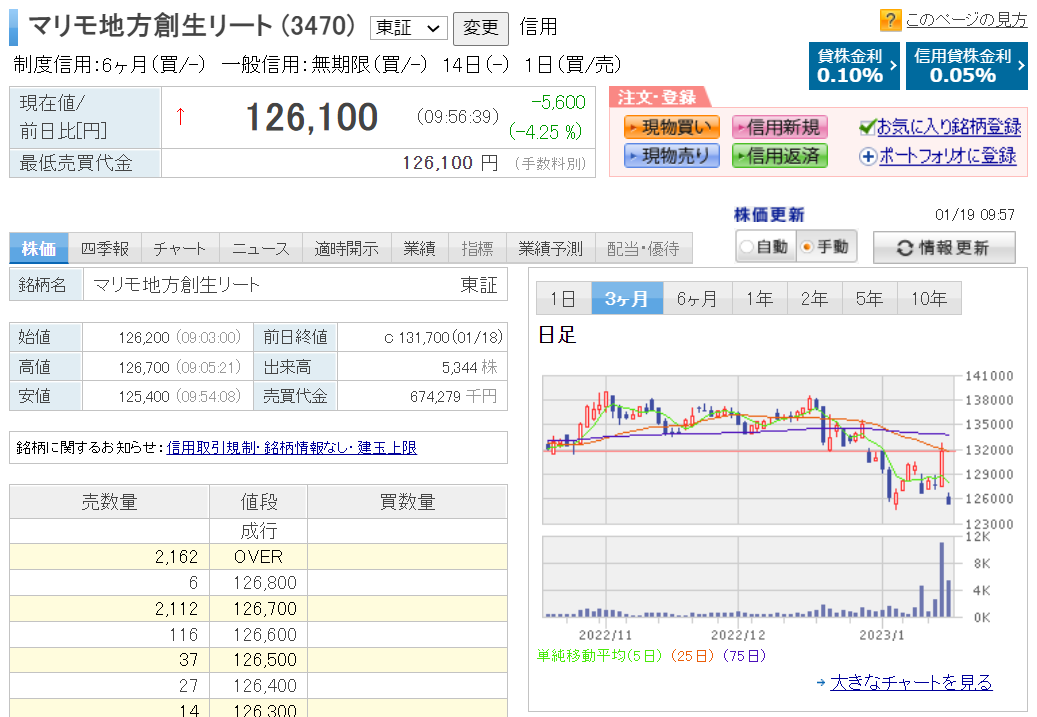This screenshot has width=1037, height=717.
Task: Open the 信用貸株金利 0.05% panel
Action: tap(966, 66)
